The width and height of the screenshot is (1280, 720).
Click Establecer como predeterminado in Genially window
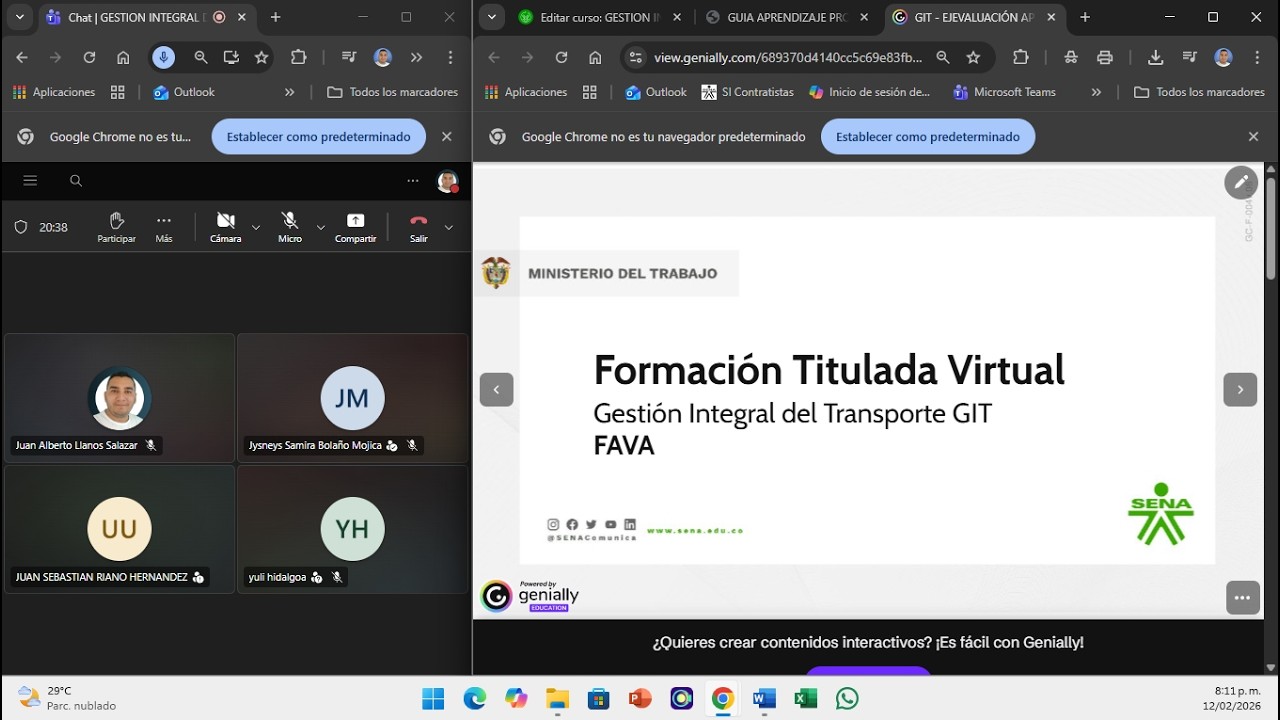tap(928, 137)
